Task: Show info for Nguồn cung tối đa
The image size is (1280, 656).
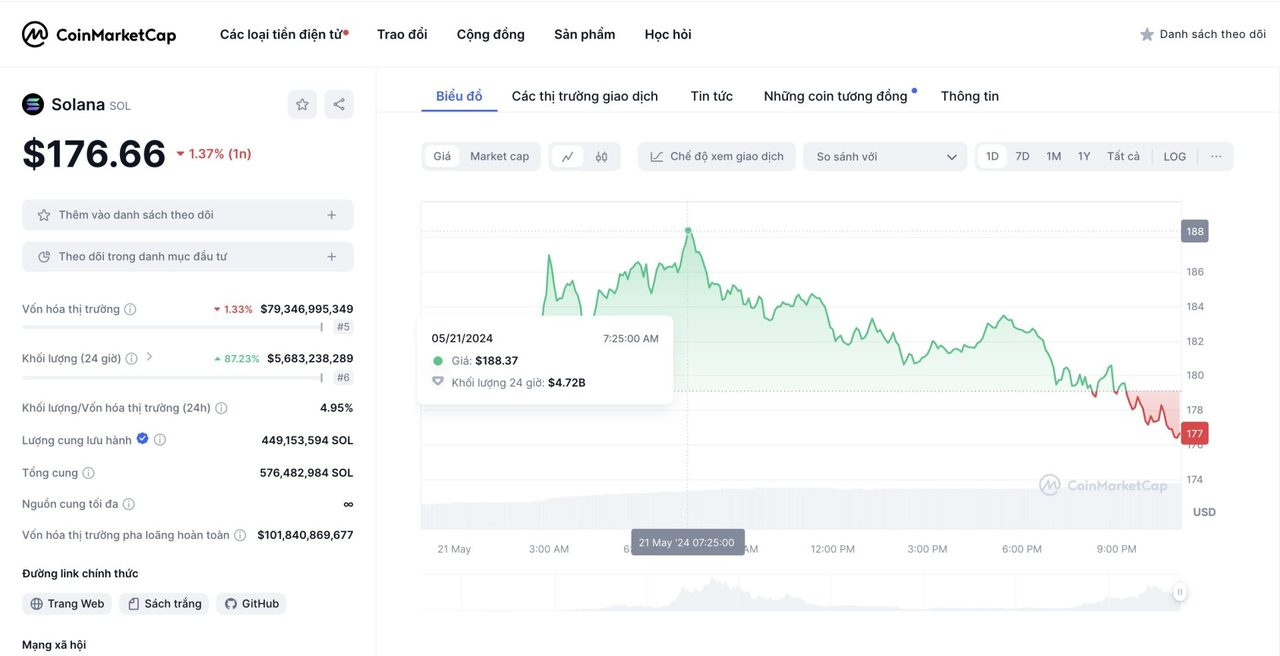Action: tap(128, 504)
